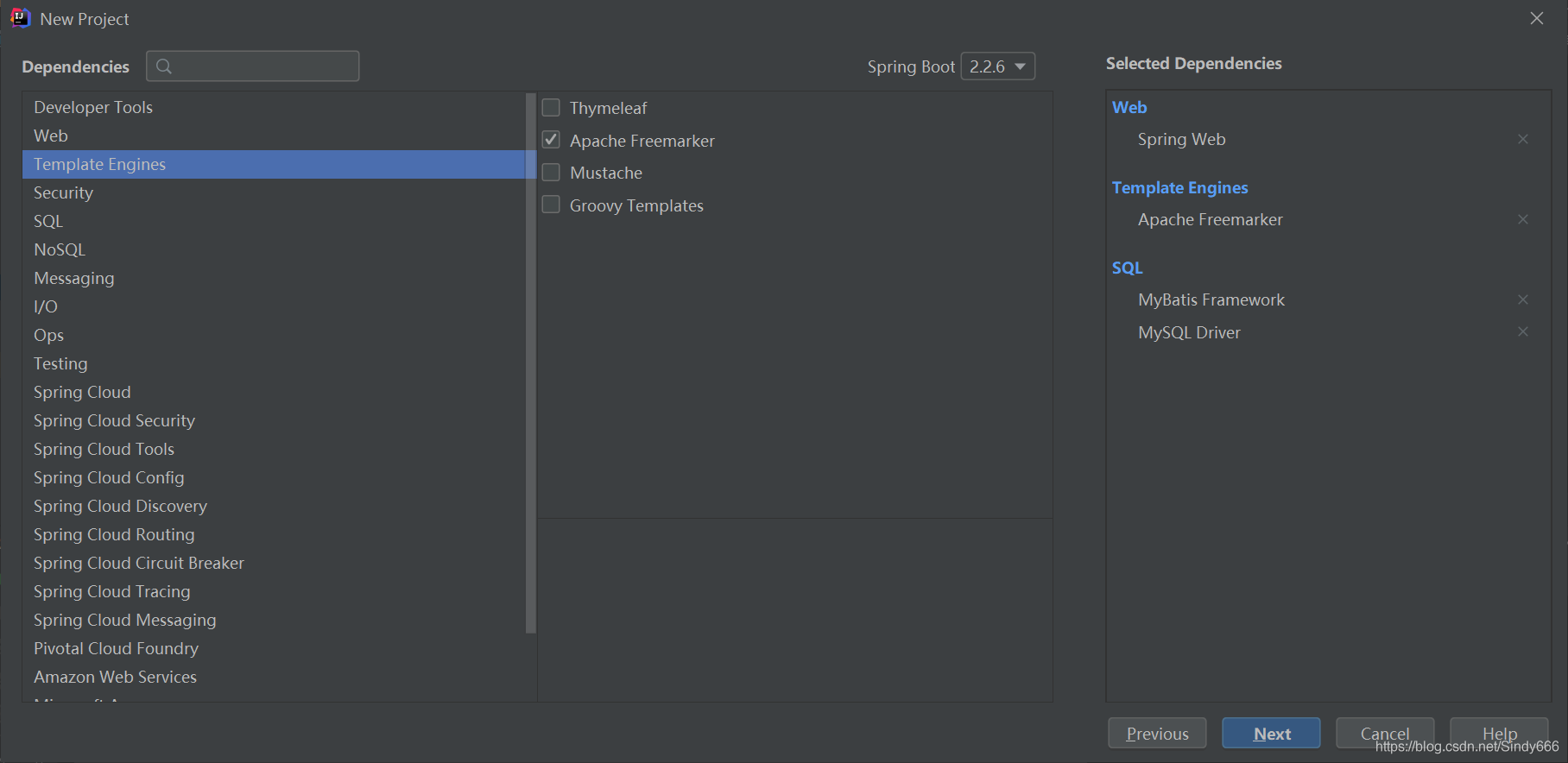Click the Groovy Templates label text

click(x=636, y=205)
